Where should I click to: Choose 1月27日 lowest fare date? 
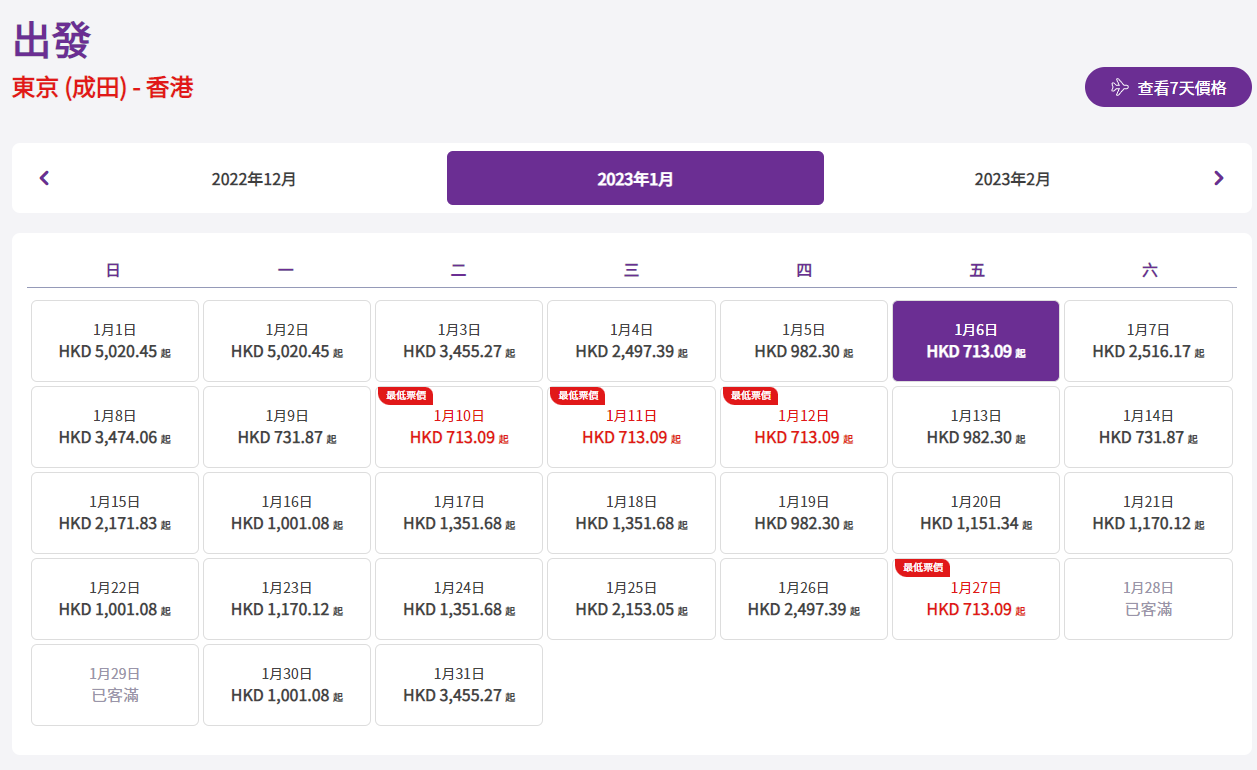point(975,600)
